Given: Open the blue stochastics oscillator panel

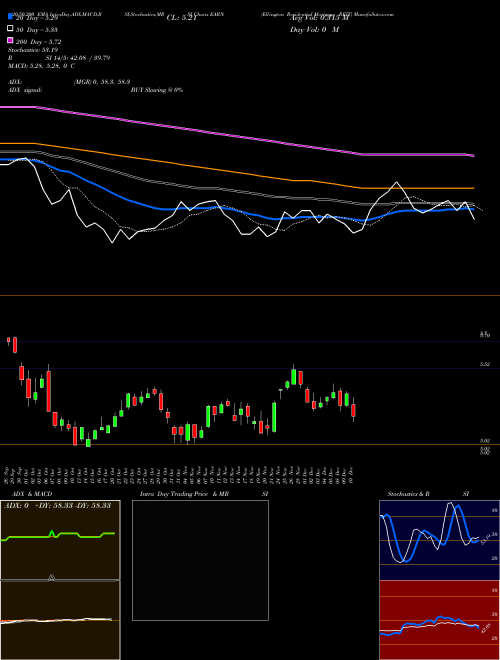Looking at the screenshot, I should (x=439, y=540).
